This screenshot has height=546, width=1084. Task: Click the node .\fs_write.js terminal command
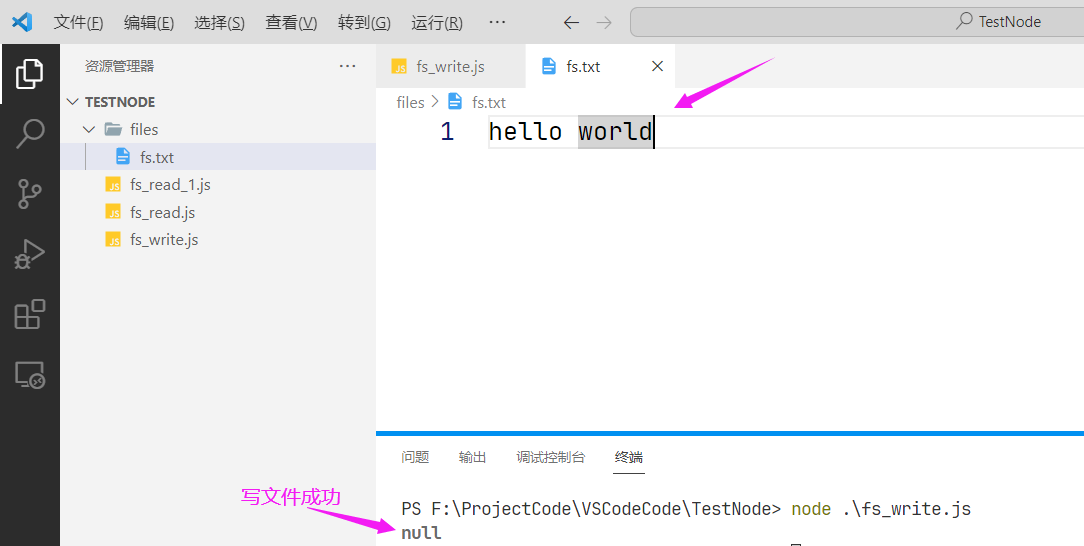[881, 509]
